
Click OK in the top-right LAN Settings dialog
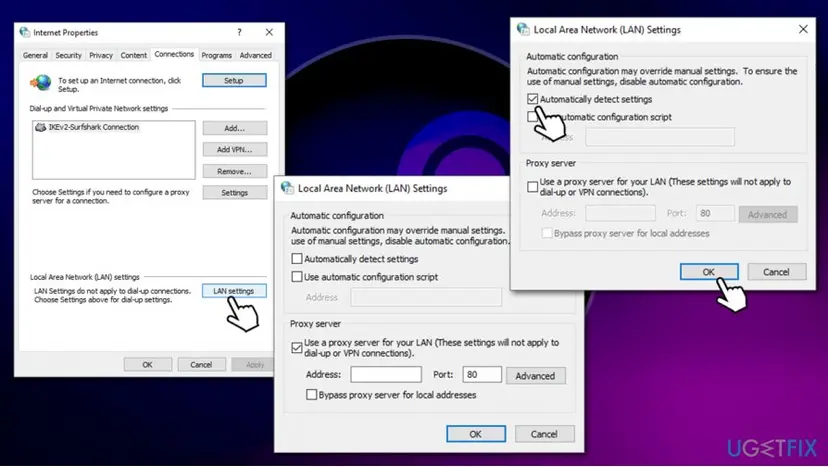(x=709, y=272)
